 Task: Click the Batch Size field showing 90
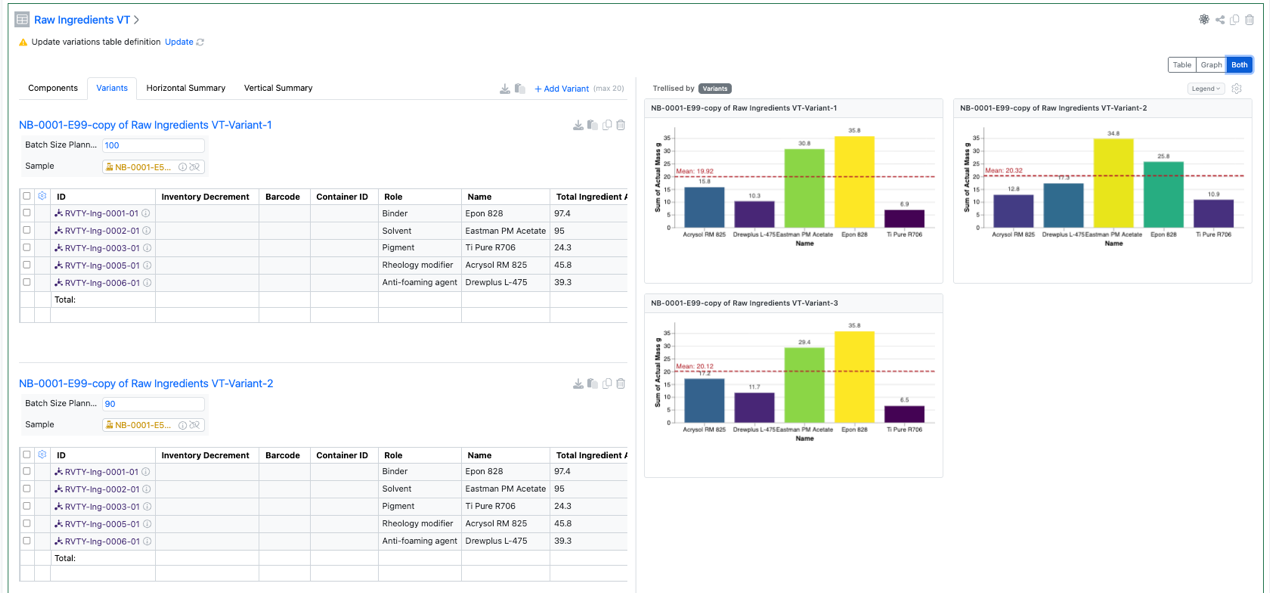[x=153, y=404]
